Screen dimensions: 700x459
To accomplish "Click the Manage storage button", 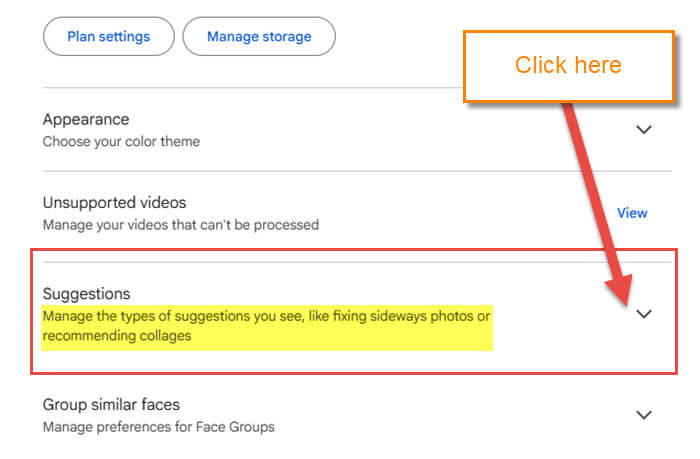I will (259, 37).
